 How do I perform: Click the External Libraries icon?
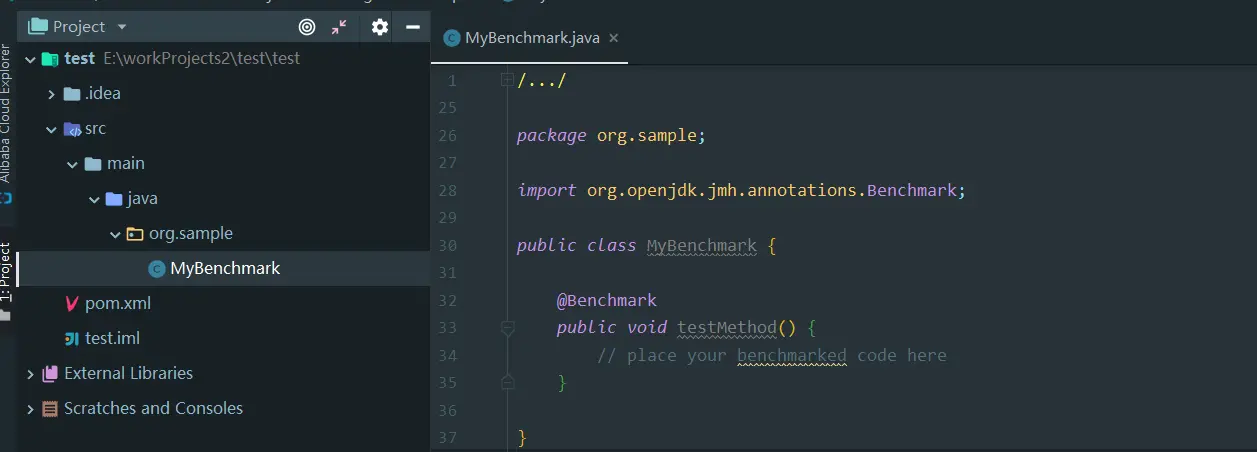(x=50, y=374)
